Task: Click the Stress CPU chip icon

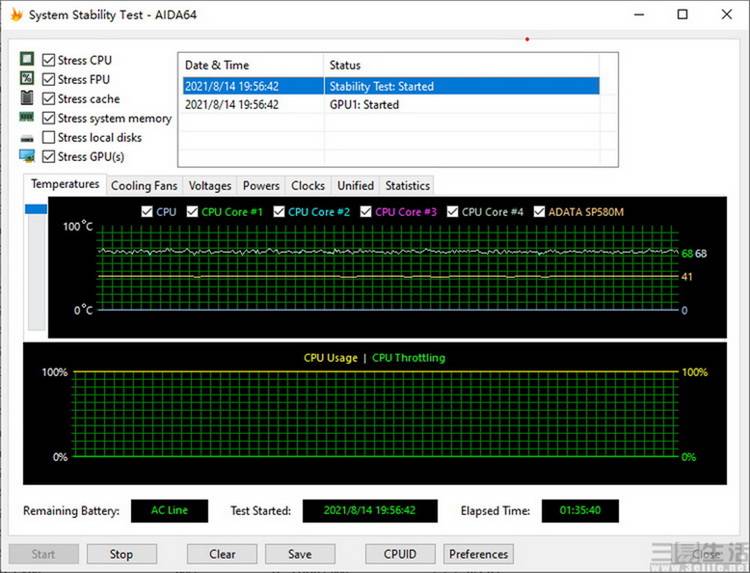Action: [x=27, y=59]
